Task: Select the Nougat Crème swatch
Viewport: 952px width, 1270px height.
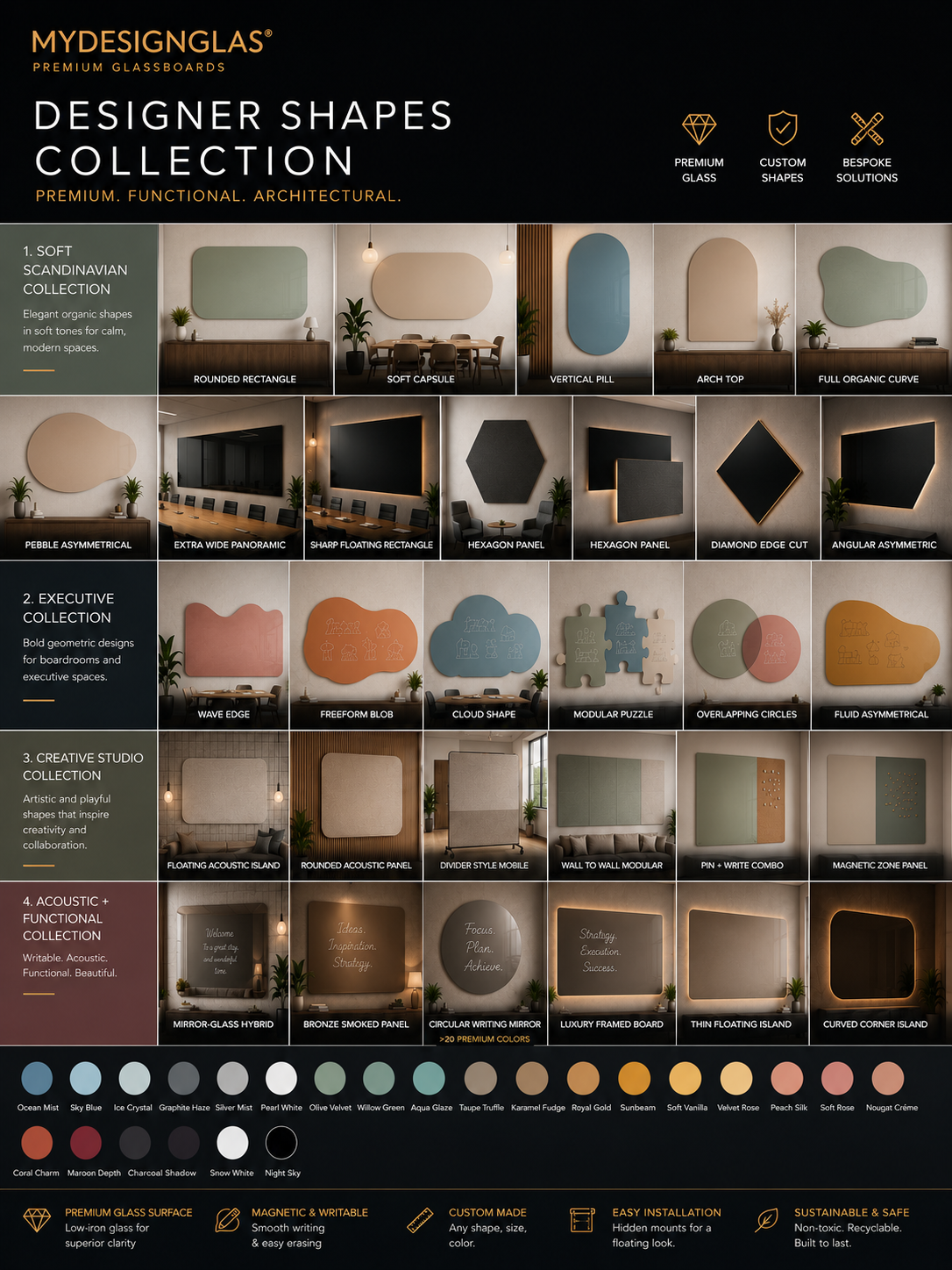Action: click(888, 1078)
